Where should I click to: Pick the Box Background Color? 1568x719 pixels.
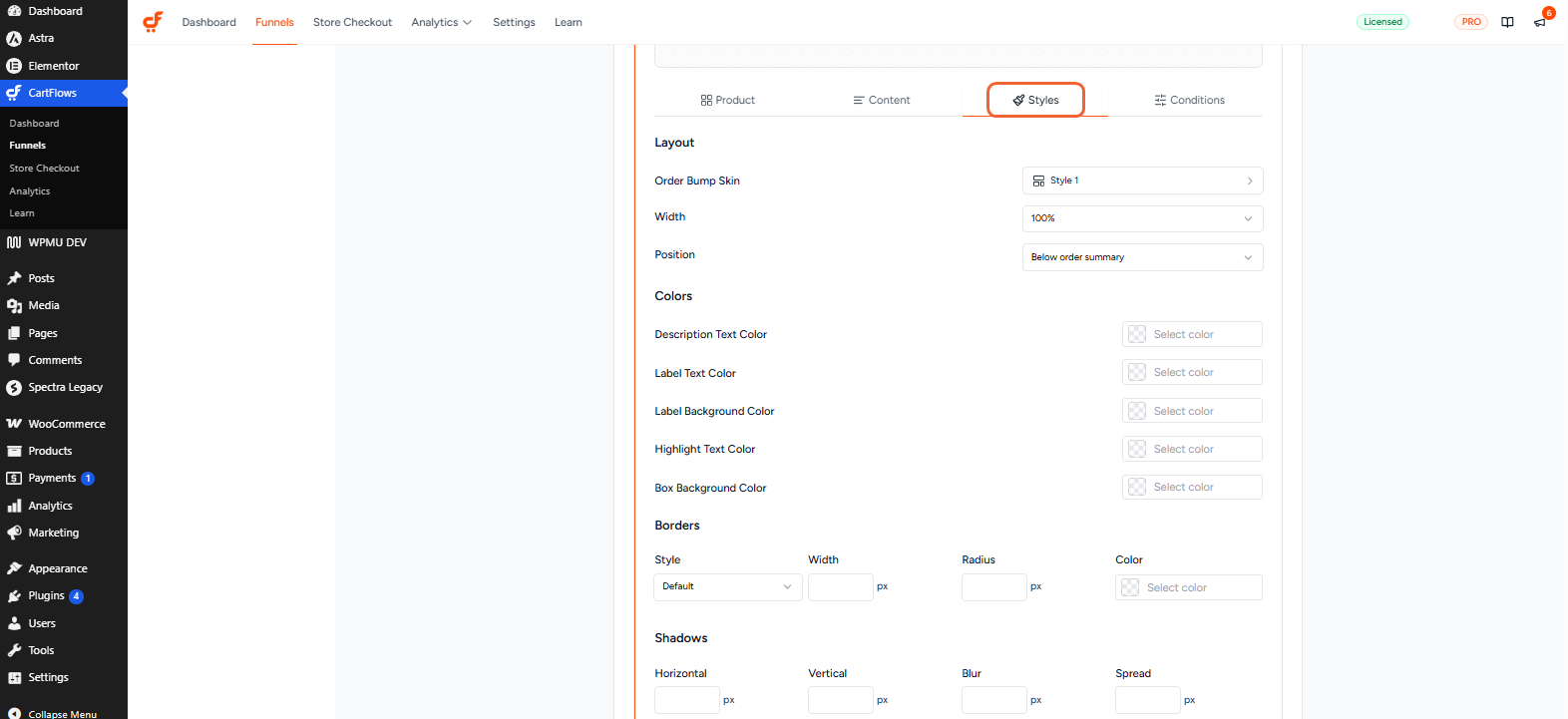1192,487
